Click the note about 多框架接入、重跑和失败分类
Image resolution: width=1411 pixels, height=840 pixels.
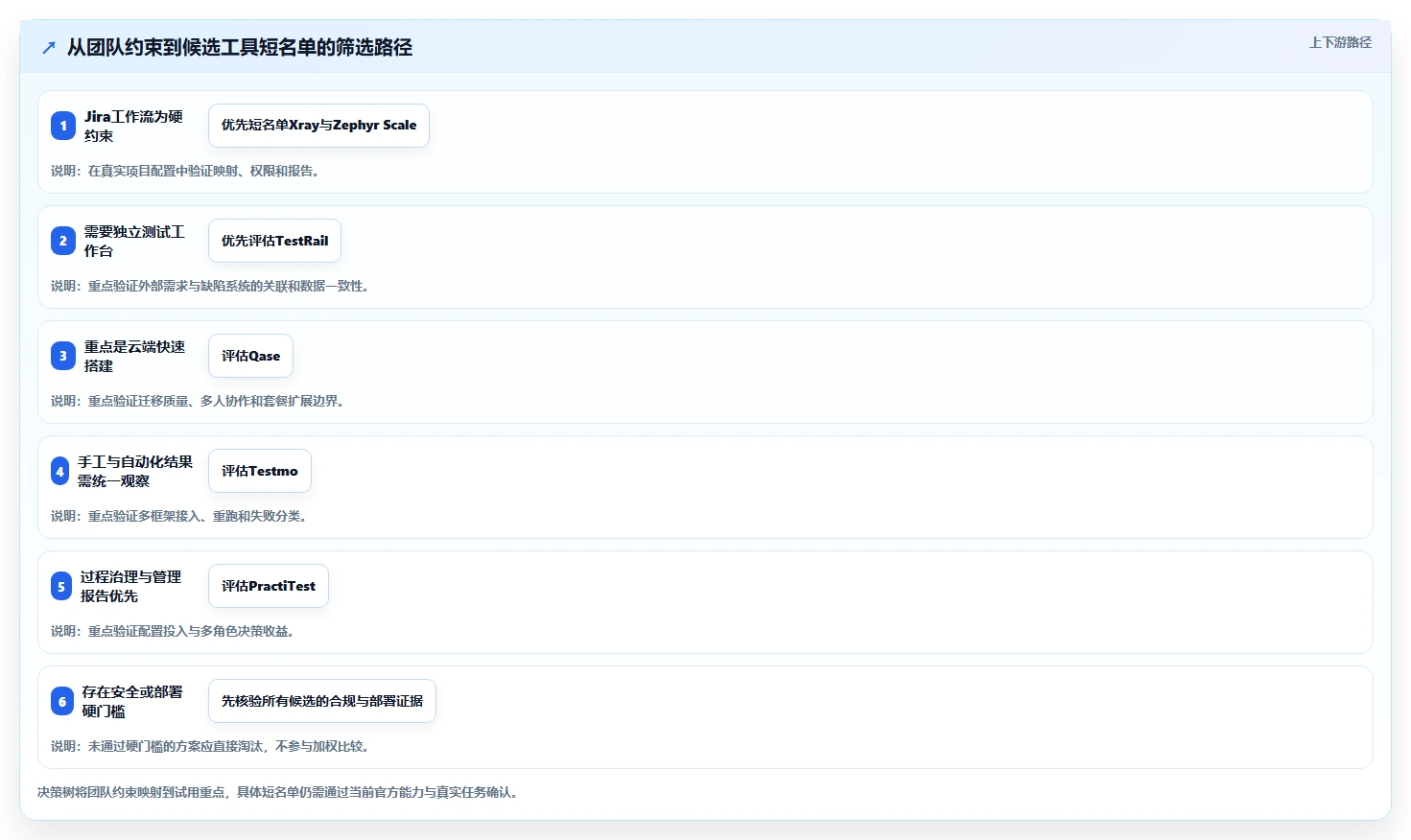point(179,516)
